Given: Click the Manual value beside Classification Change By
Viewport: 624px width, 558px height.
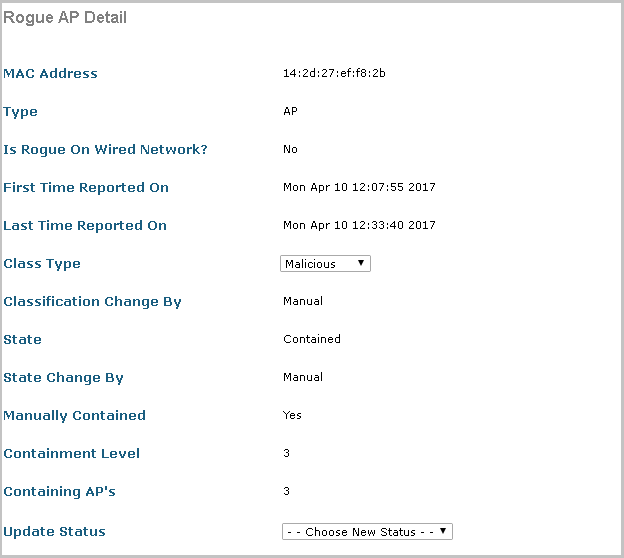Looking at the screenshot, I should coord(303,301).
